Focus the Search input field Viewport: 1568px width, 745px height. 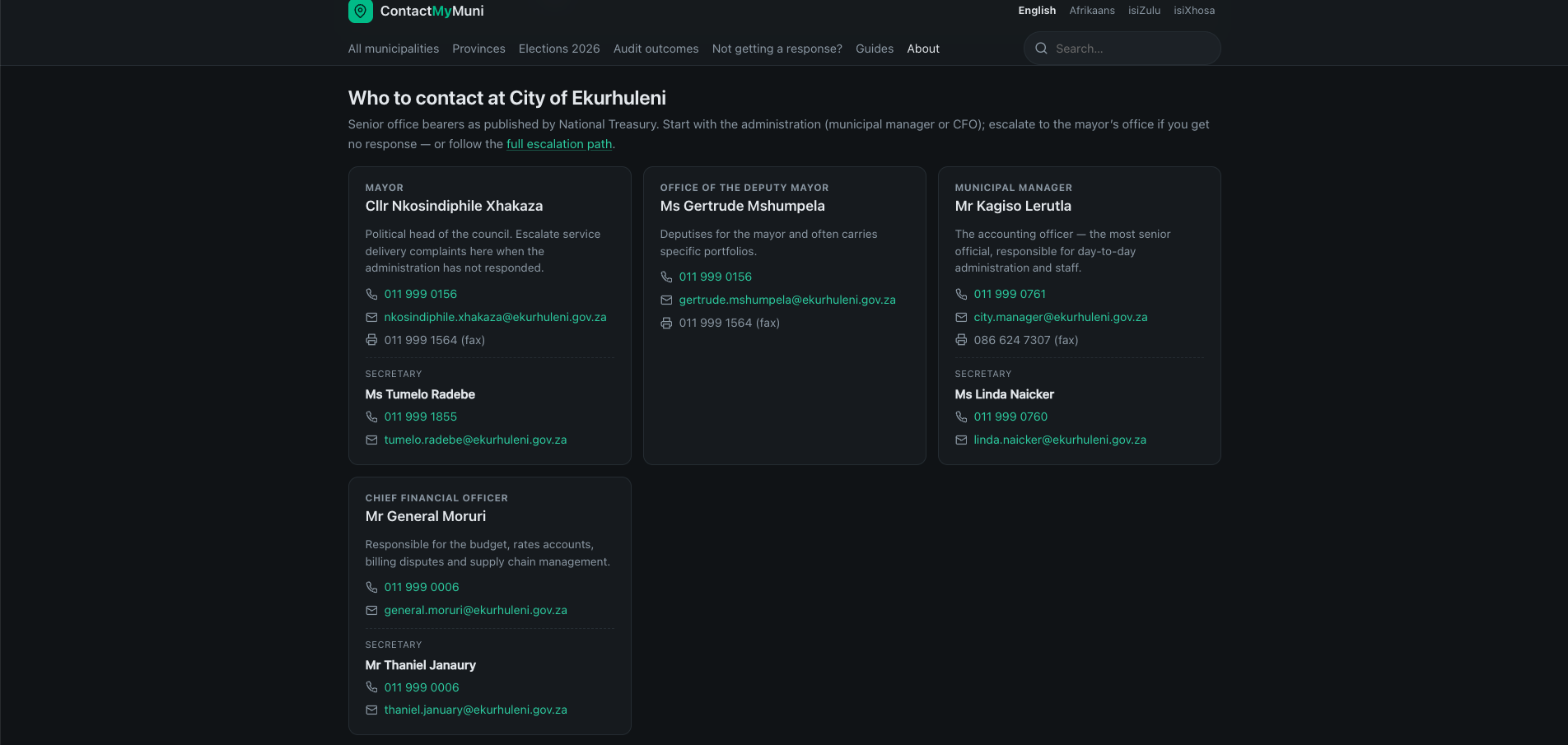point(1122,49)
